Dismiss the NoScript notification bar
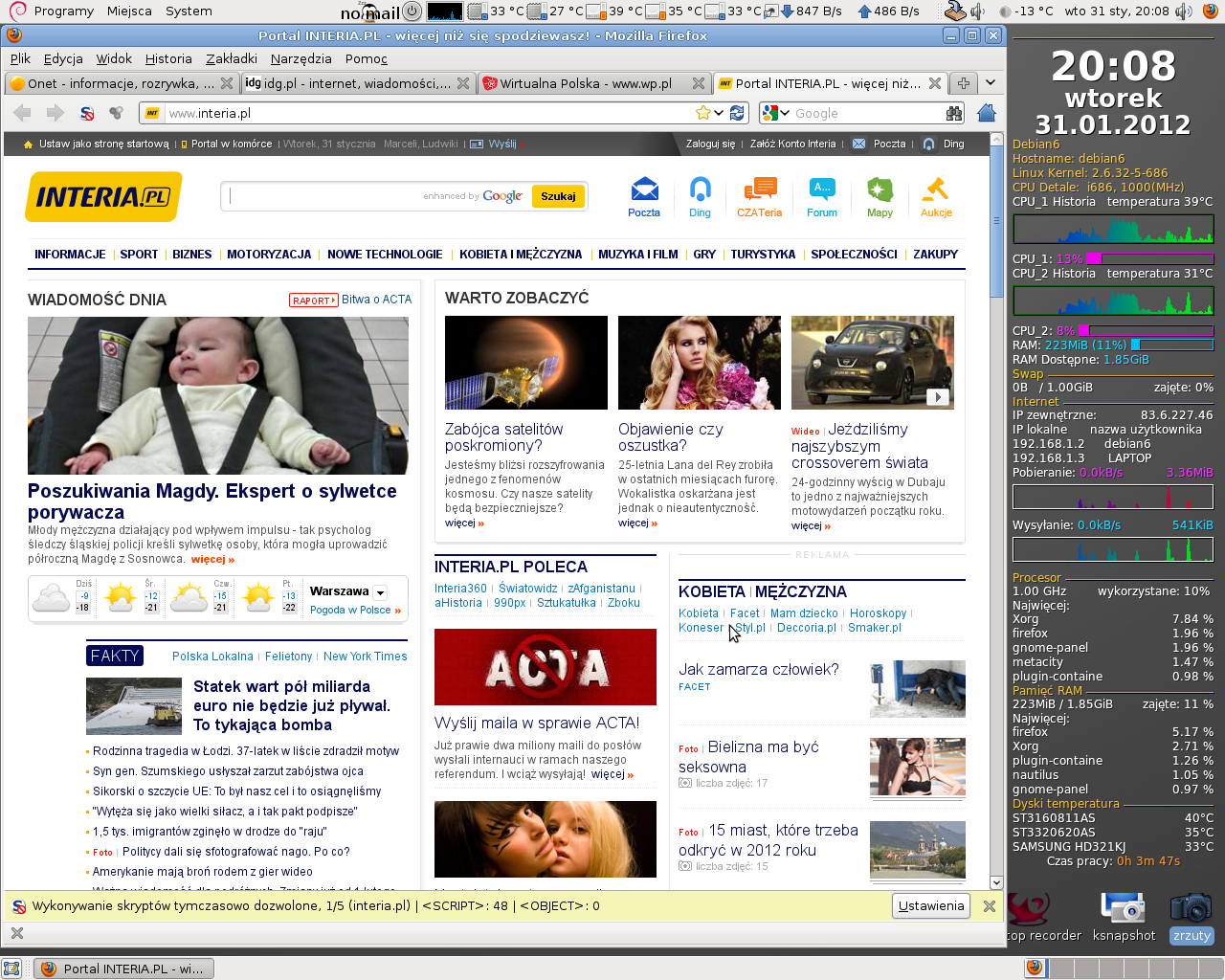 (x=990, y=905)
